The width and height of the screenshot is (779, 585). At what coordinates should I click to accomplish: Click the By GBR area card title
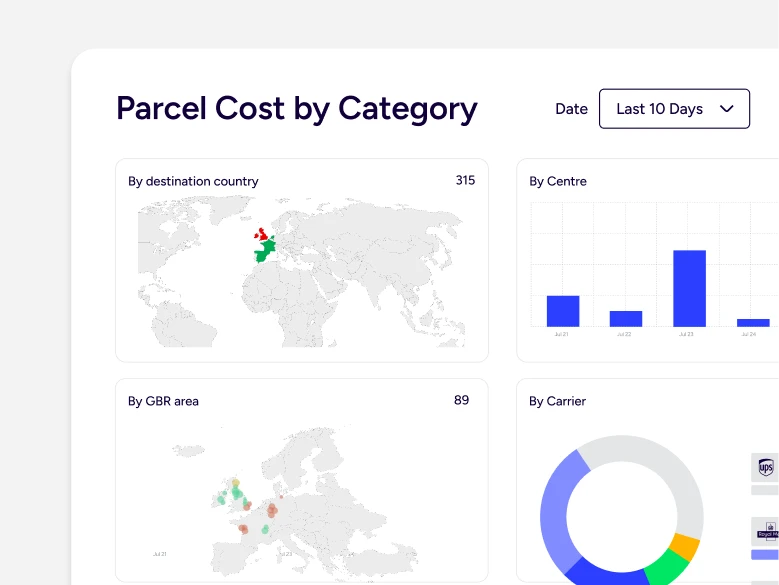click(163, 401)
